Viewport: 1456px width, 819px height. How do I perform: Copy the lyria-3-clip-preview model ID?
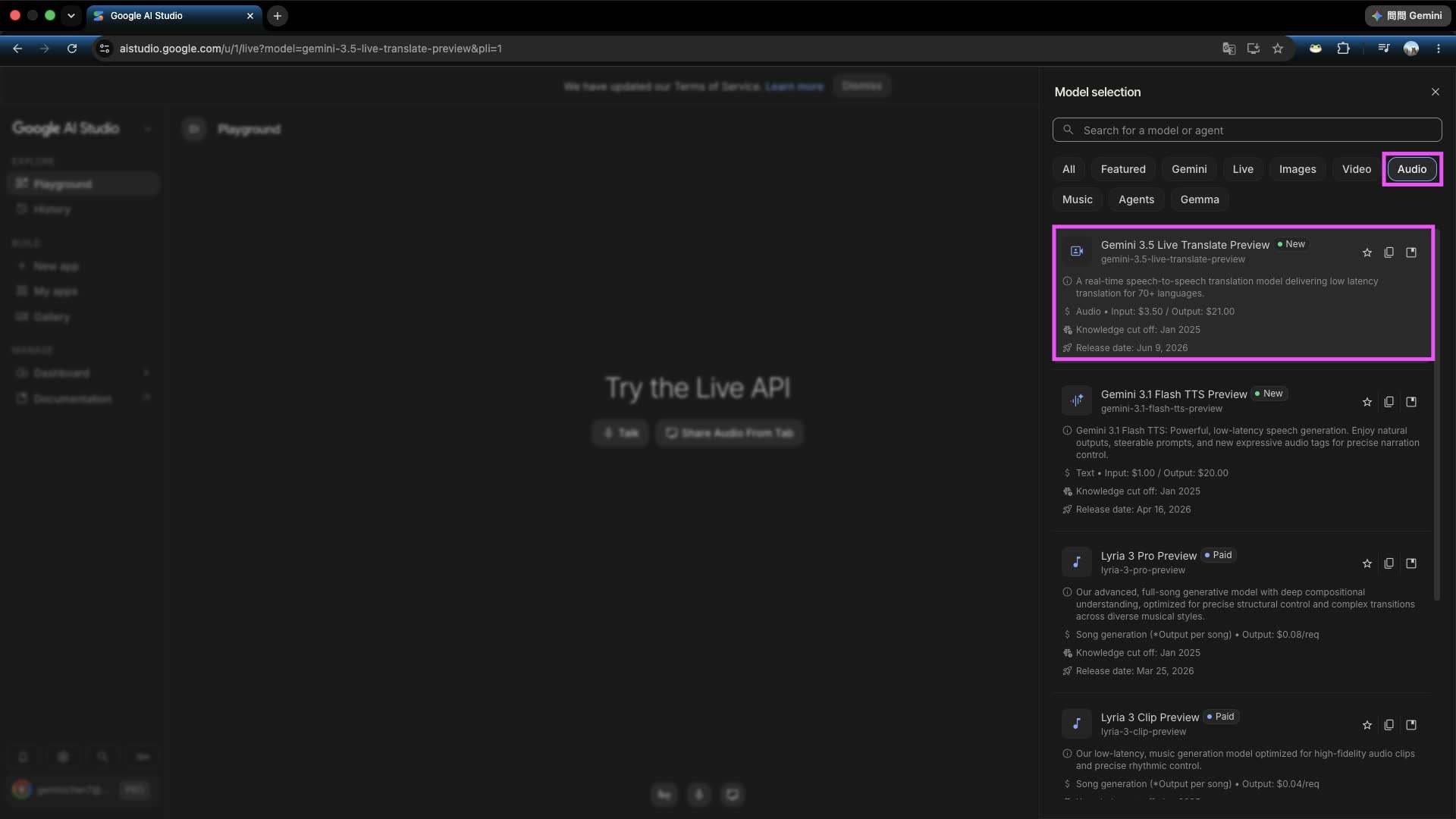click(1389, 725)
